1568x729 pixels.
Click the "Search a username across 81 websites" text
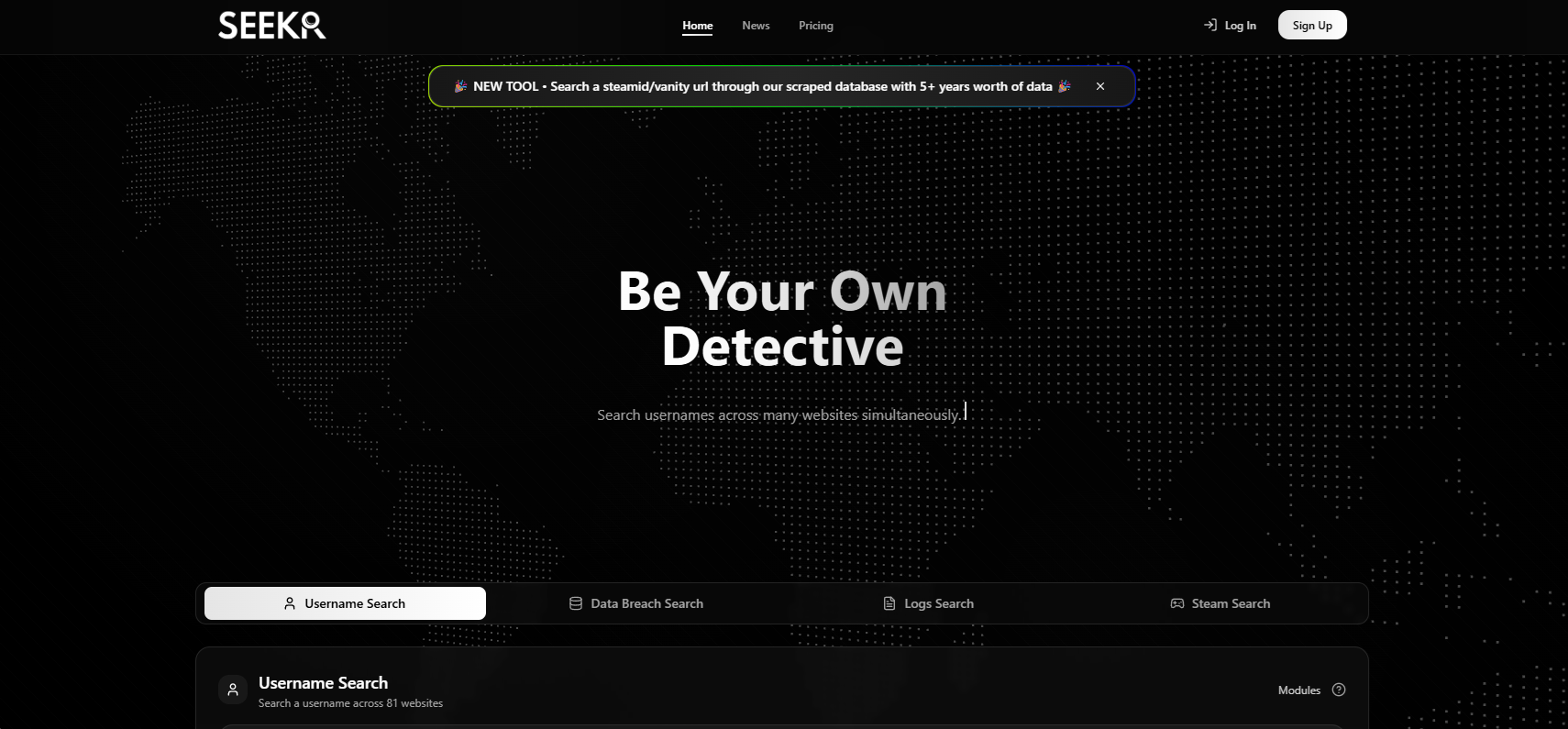click(x=350, y=703)
